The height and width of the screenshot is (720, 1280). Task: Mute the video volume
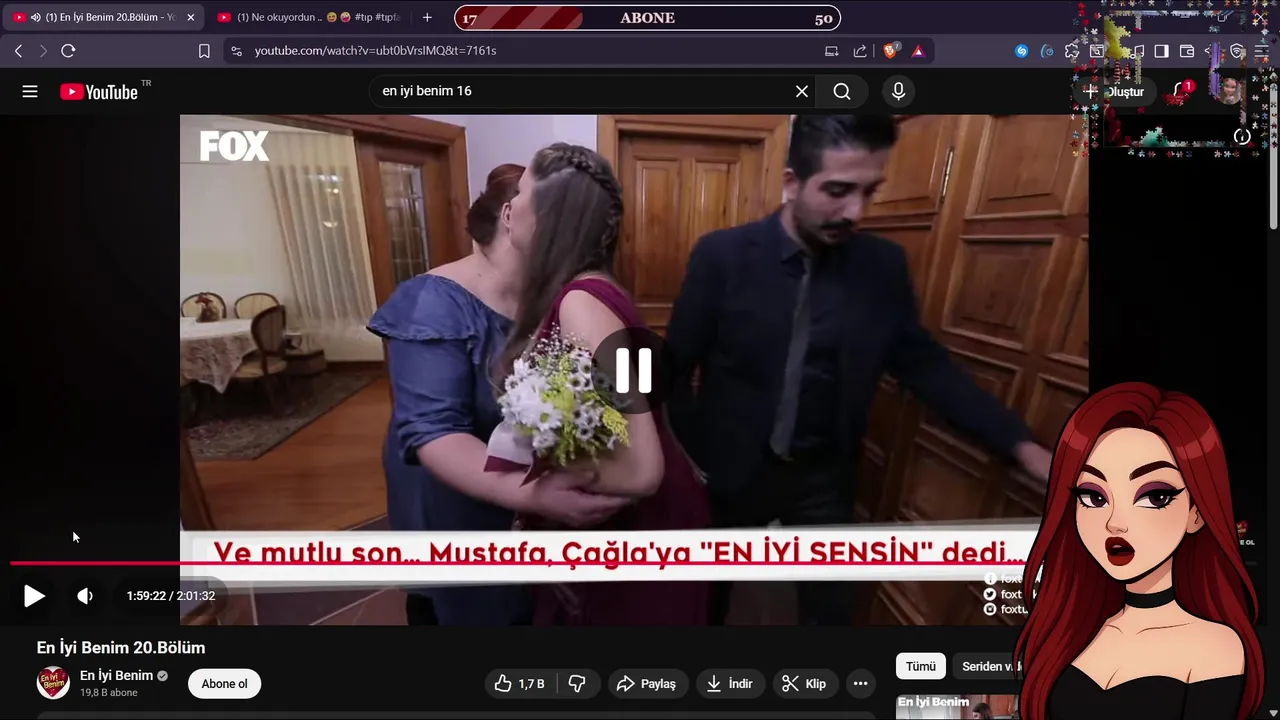click(85, 596)
